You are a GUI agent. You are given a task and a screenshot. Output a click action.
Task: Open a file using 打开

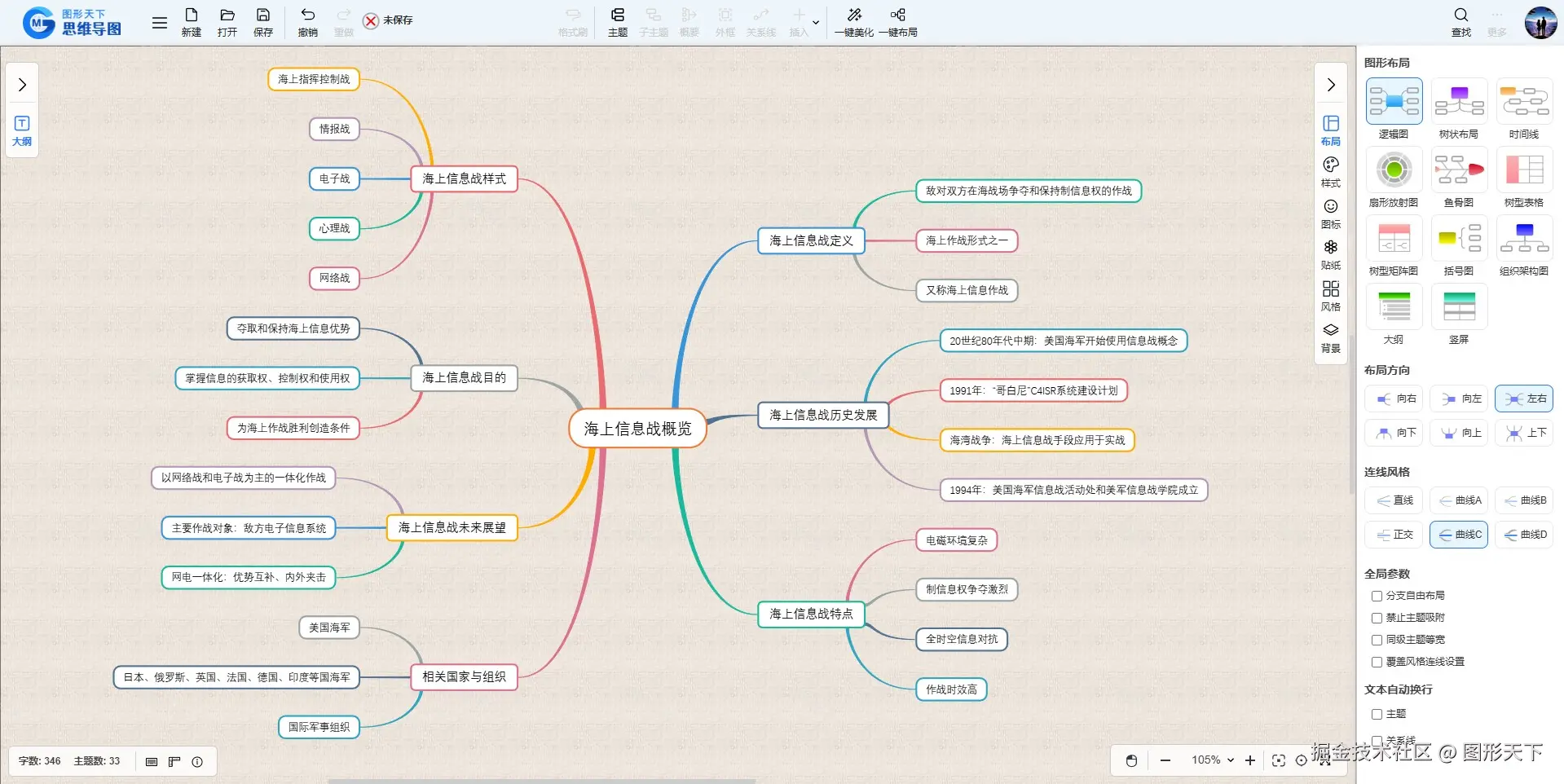tap(227, 22)
